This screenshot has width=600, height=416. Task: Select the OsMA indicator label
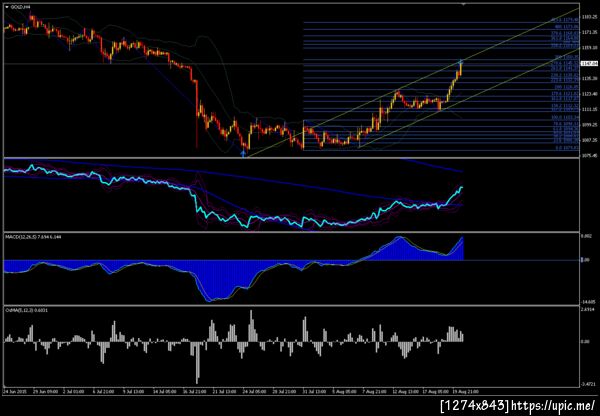(26, 310)
